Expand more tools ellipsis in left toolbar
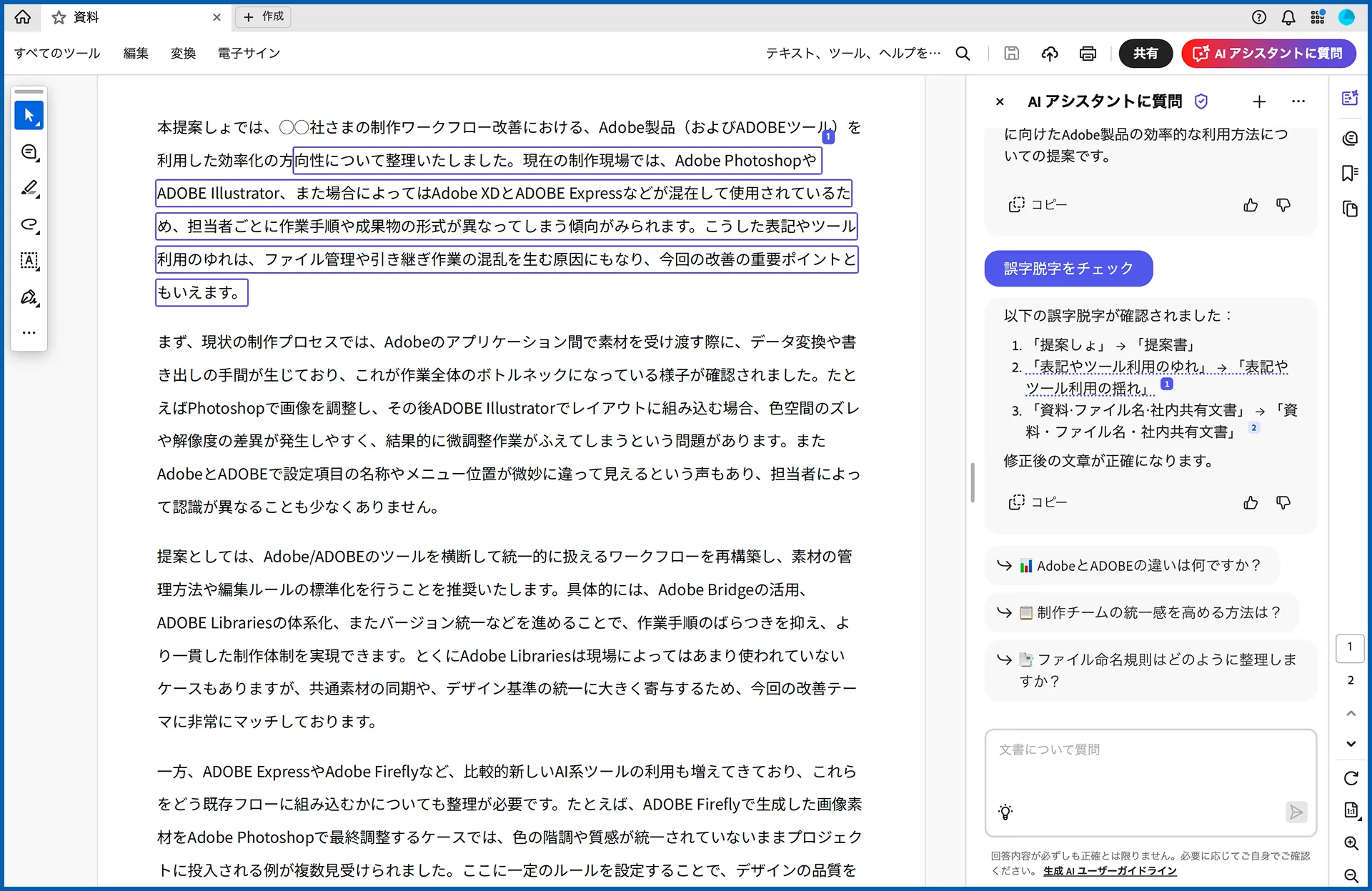The image size is (1372, 891). 29,333
